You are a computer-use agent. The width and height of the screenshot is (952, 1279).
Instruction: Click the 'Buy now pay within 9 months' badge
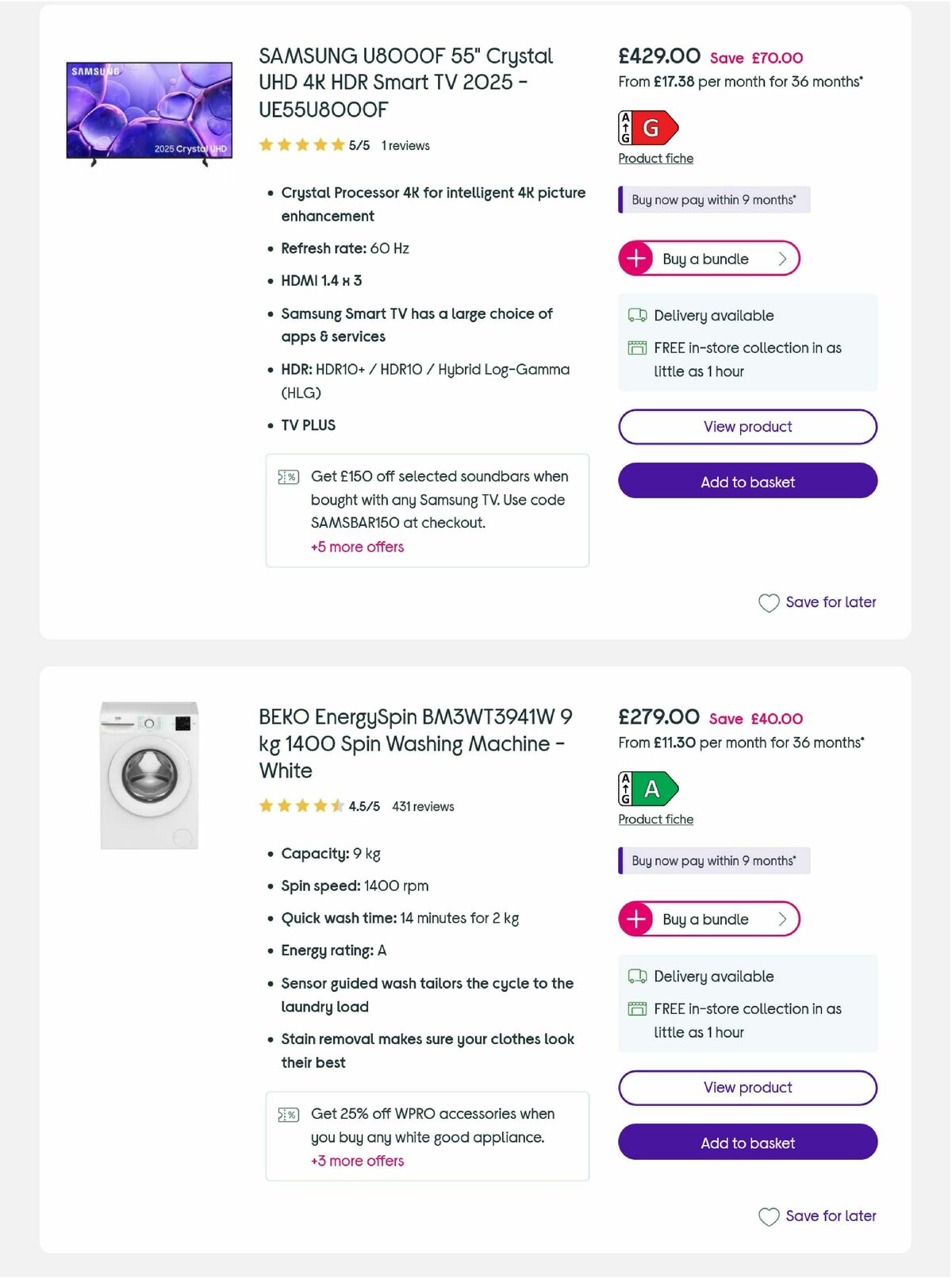point(712,199)
